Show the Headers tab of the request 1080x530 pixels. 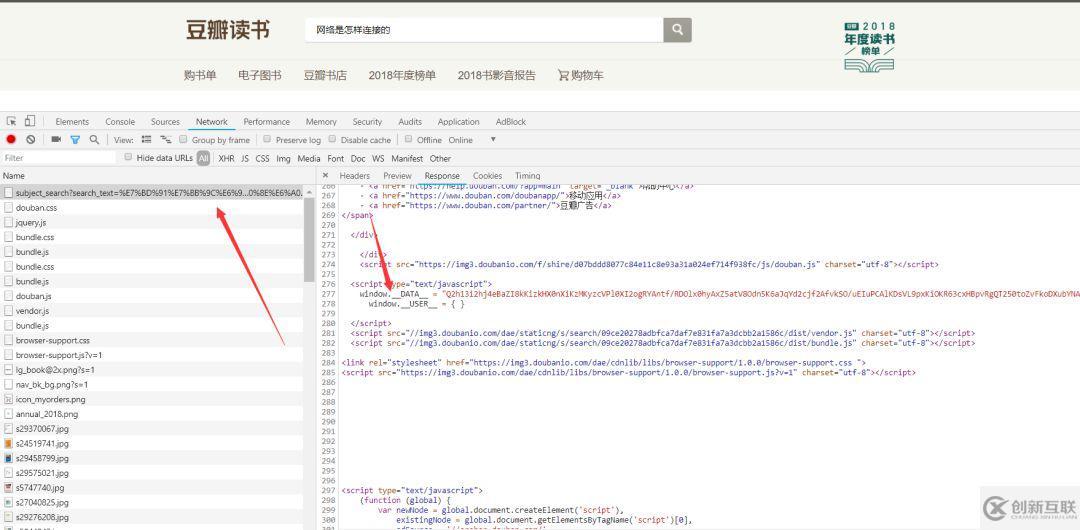pyautogui.click(x=355, y=176)
